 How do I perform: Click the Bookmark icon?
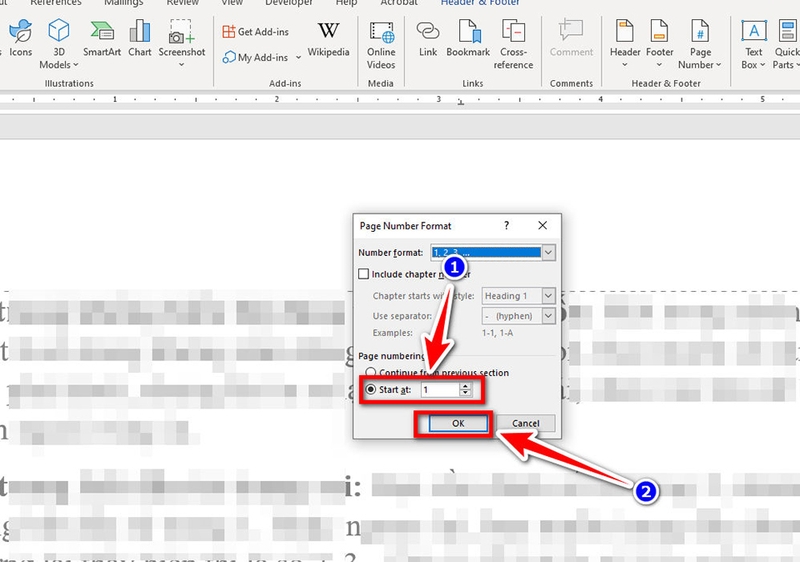(x=468, y=40)
